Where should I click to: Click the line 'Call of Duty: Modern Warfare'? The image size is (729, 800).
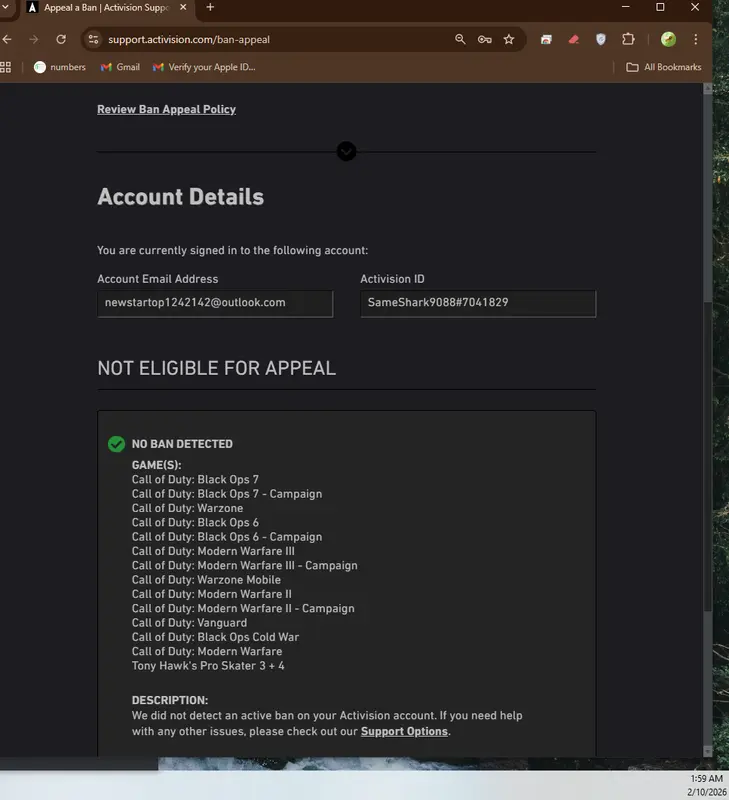[x=207, y=651]
